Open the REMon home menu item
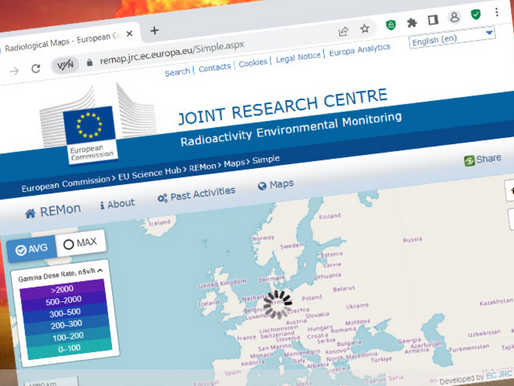514x386 pixels. tap(53, 211)
